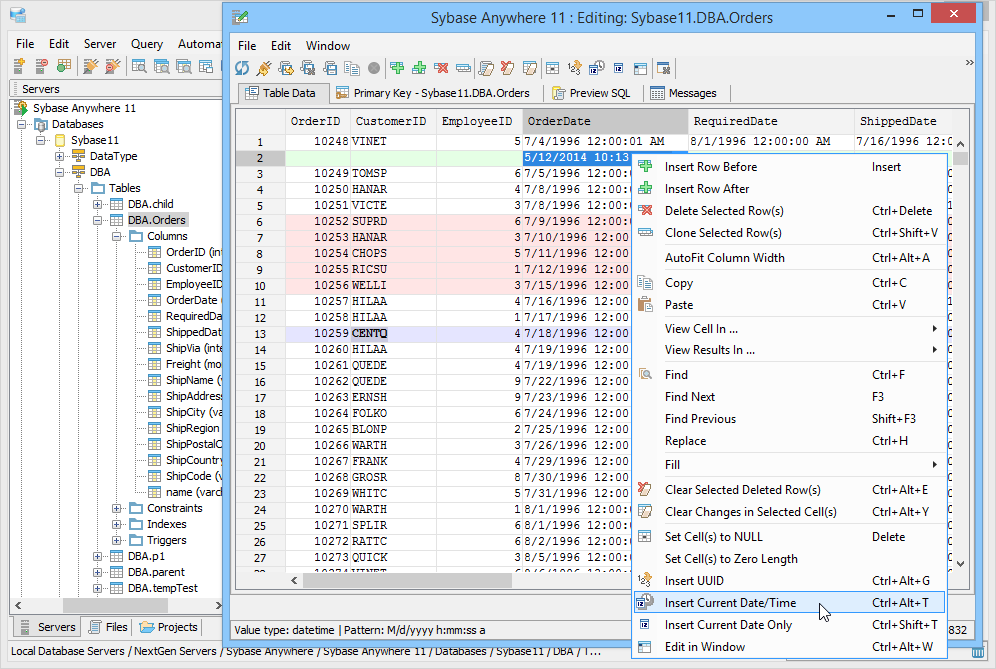Click the green Insert Row Before toolbar icon
The image size is (996, 669).
click(x=397, y=68)
